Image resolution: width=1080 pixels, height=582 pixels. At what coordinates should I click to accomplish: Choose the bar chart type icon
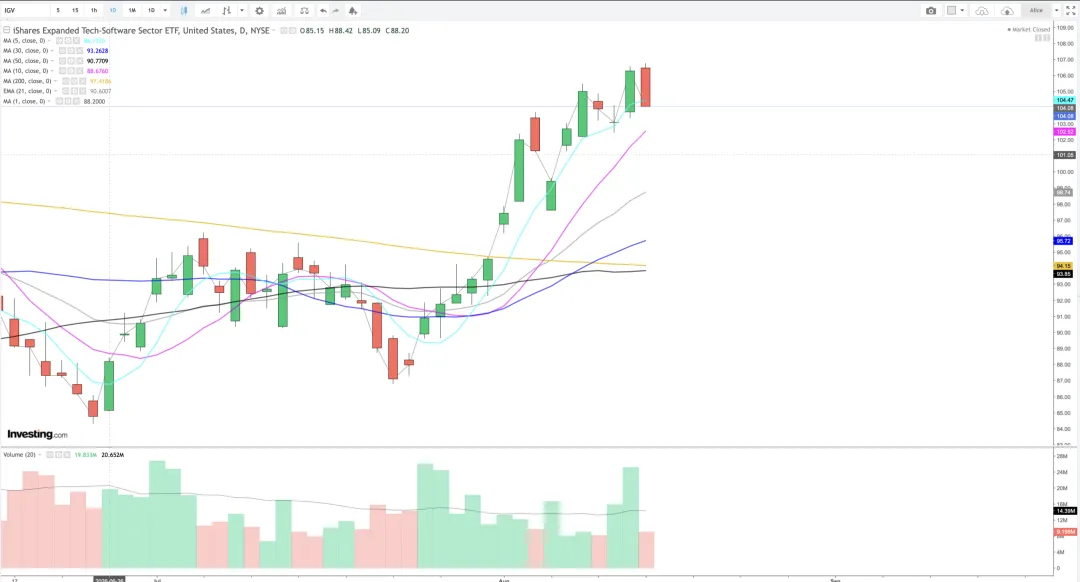coord(227,10)
